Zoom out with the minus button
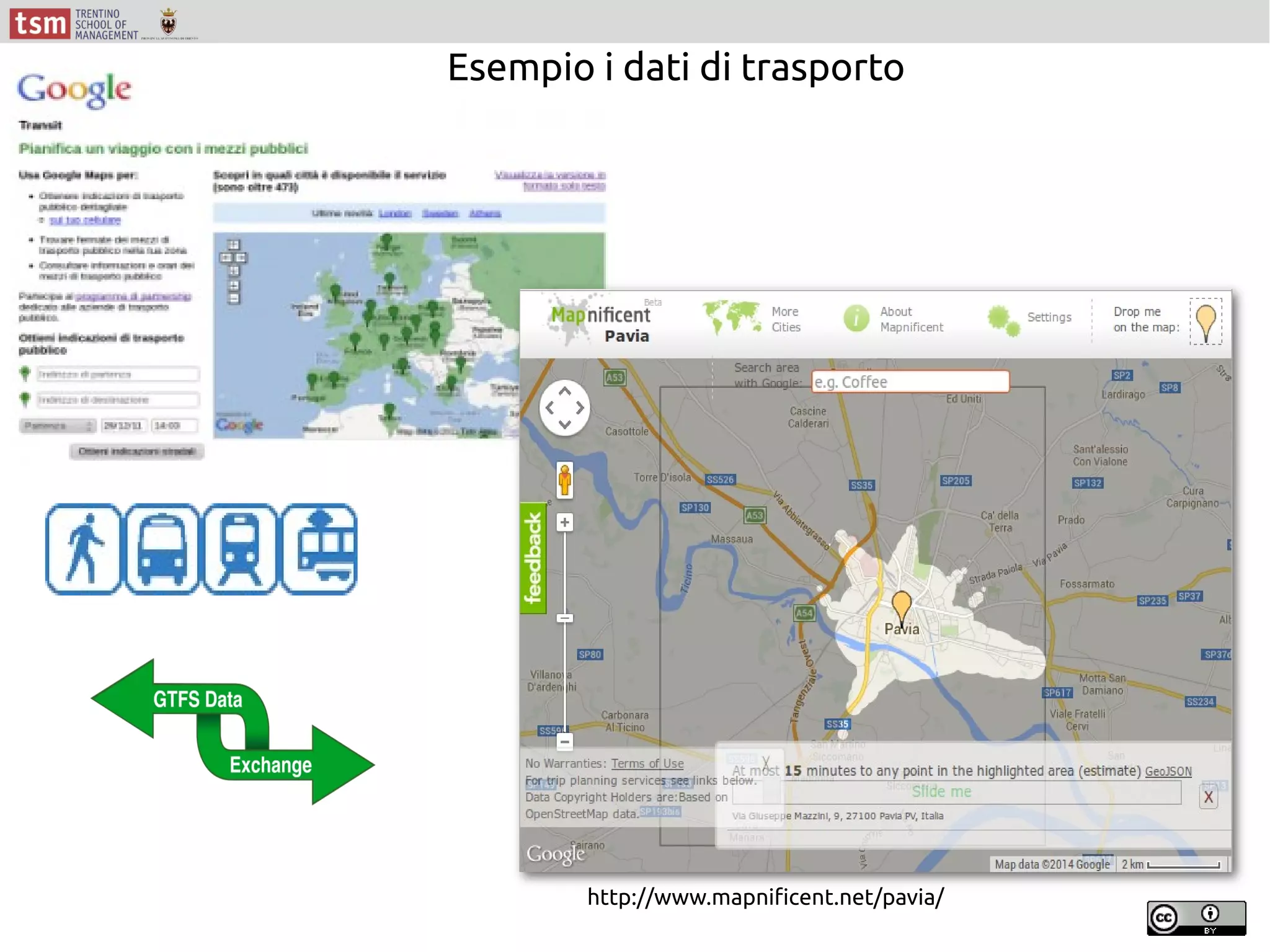1270x952 pixels. [564, 741]
